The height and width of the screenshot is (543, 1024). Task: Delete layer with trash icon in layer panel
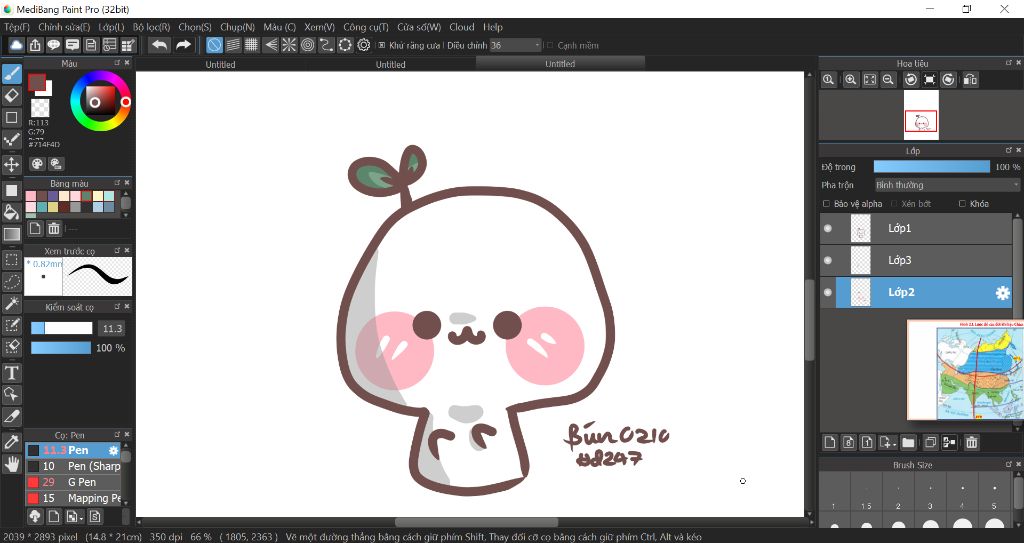coord(972,442)
